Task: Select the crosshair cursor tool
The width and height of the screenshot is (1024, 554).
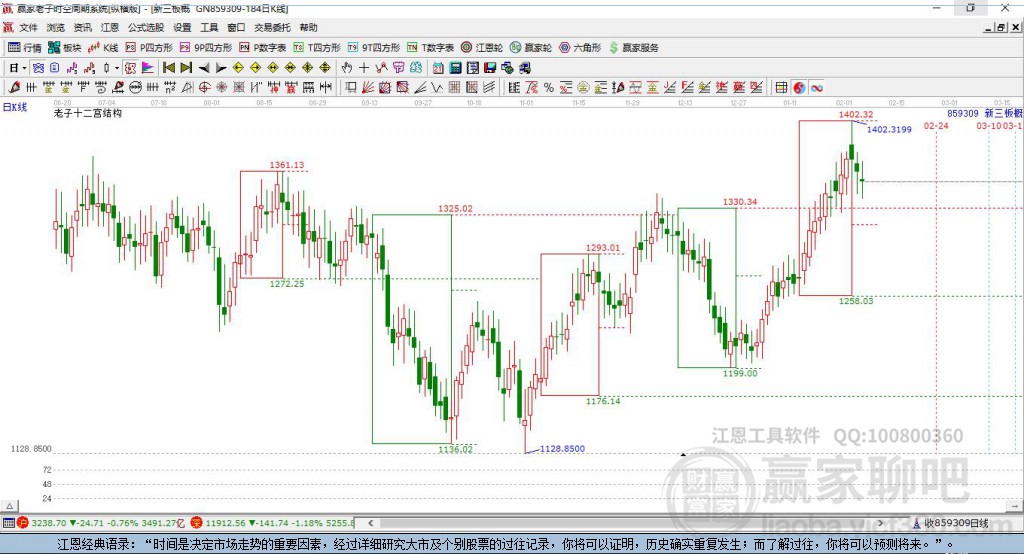Action: pyautogui.click(x=364, y=68)
